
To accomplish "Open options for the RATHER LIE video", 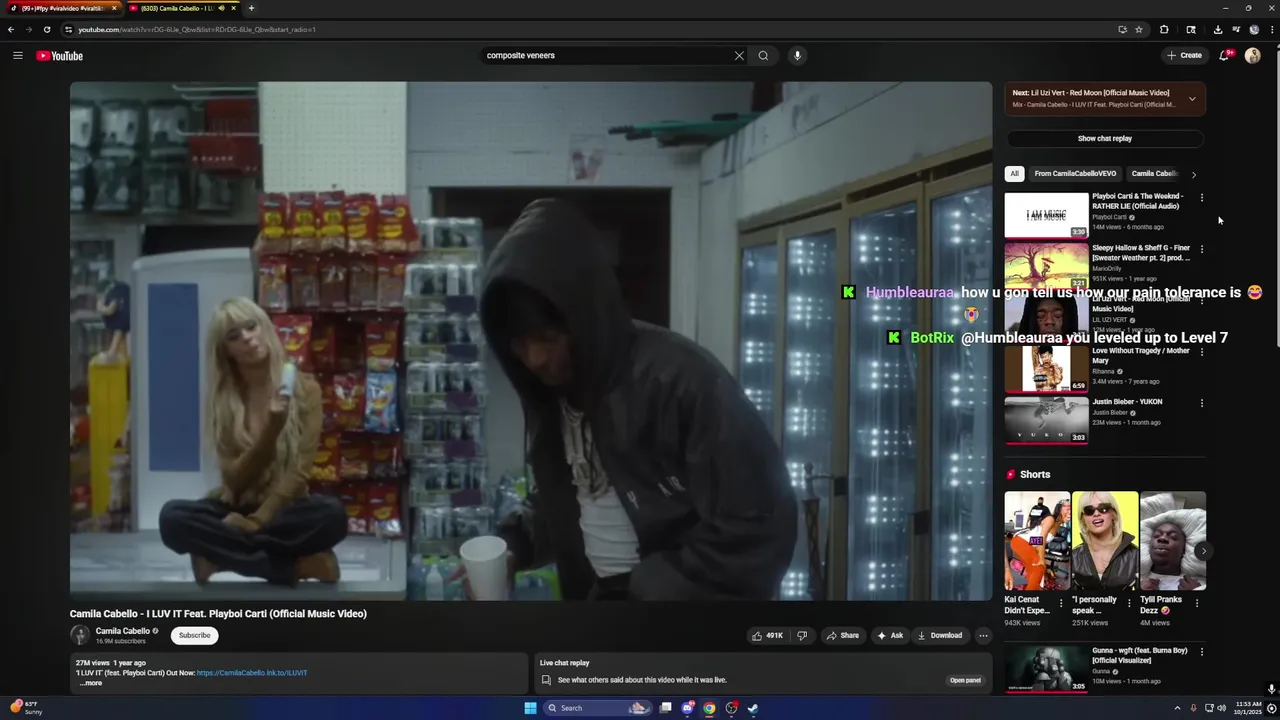I will pyautogui.click(x=1202, y=197).
